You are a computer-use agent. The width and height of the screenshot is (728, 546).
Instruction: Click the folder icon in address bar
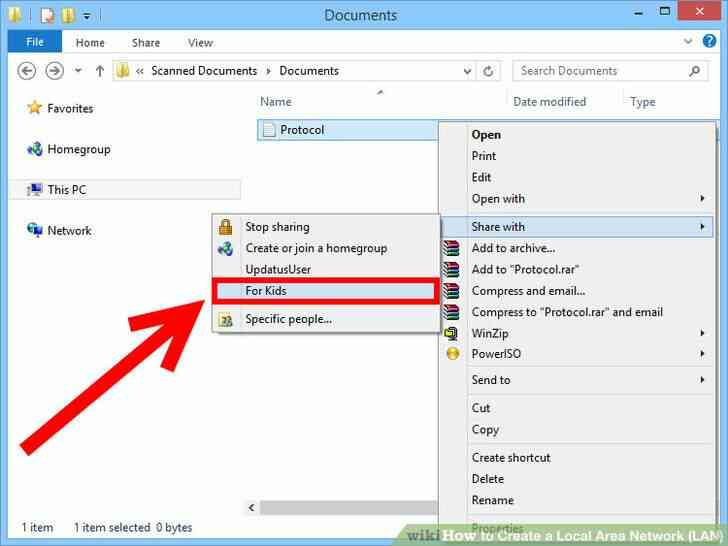(x=123, y=71)
